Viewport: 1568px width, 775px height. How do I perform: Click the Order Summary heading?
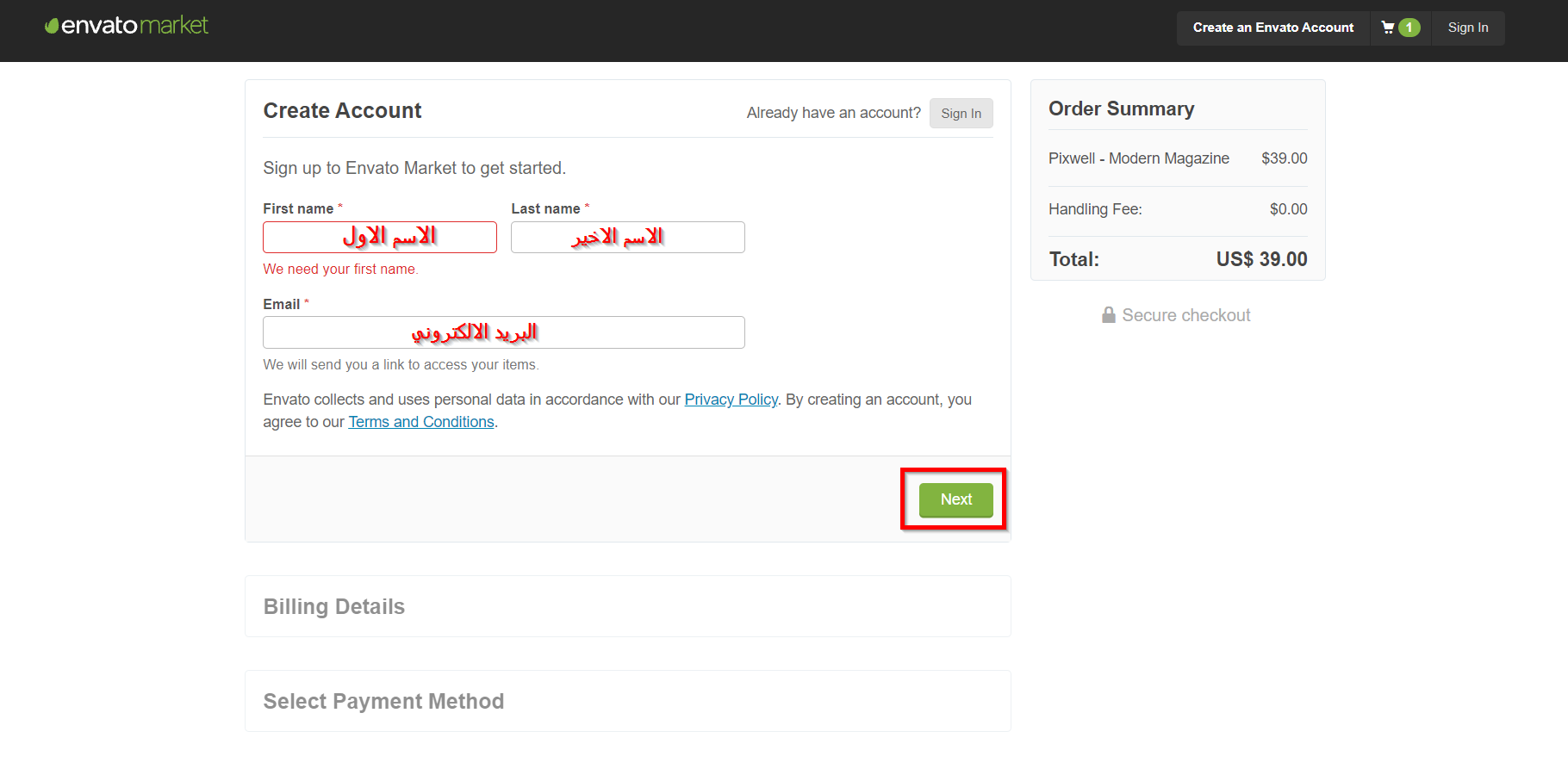pyautogui.click(x=1121, y=109)
